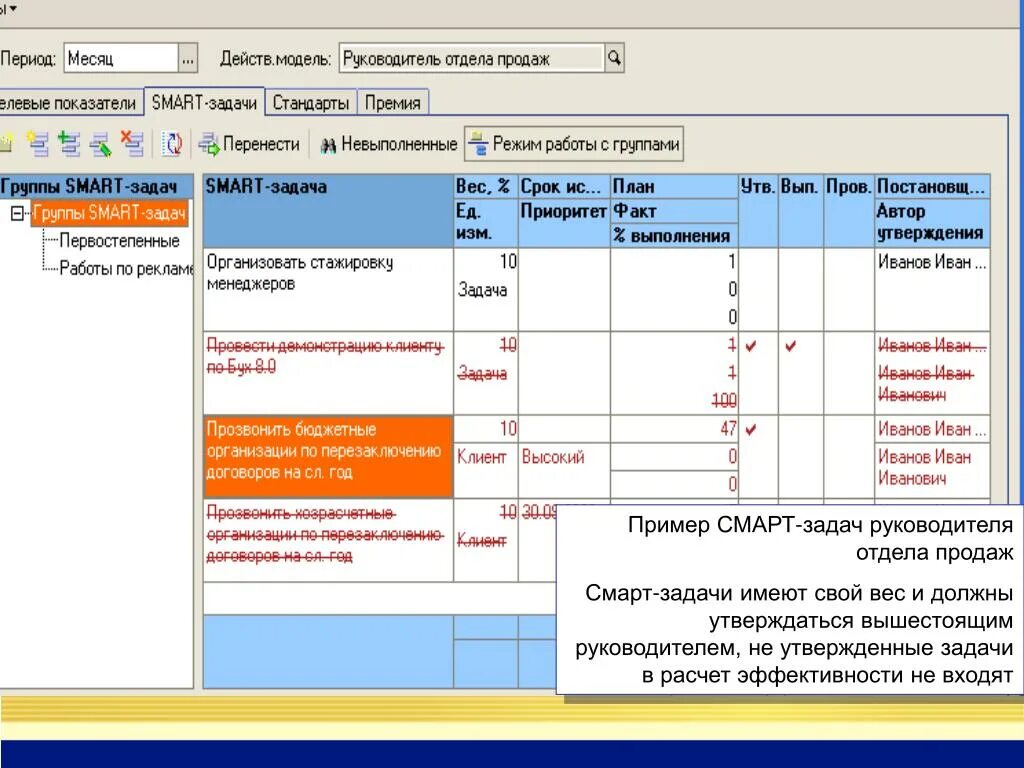Collapse the Группы SMART-задач tree root
Screen dimensions: 1024x768
tap(18, 213)
